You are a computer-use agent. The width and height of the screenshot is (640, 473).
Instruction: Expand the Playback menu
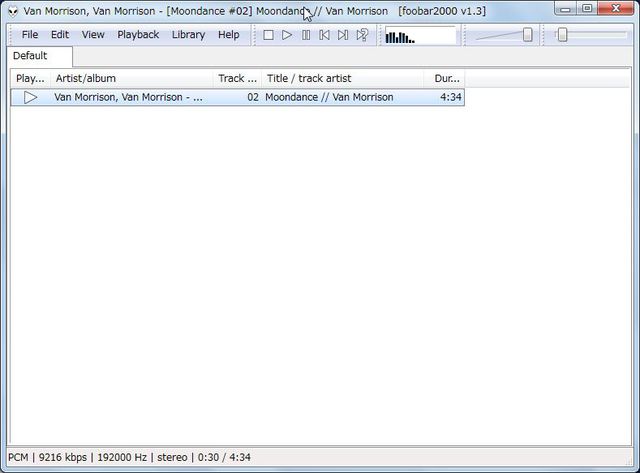pyautogui.click(x=138, y=34)
